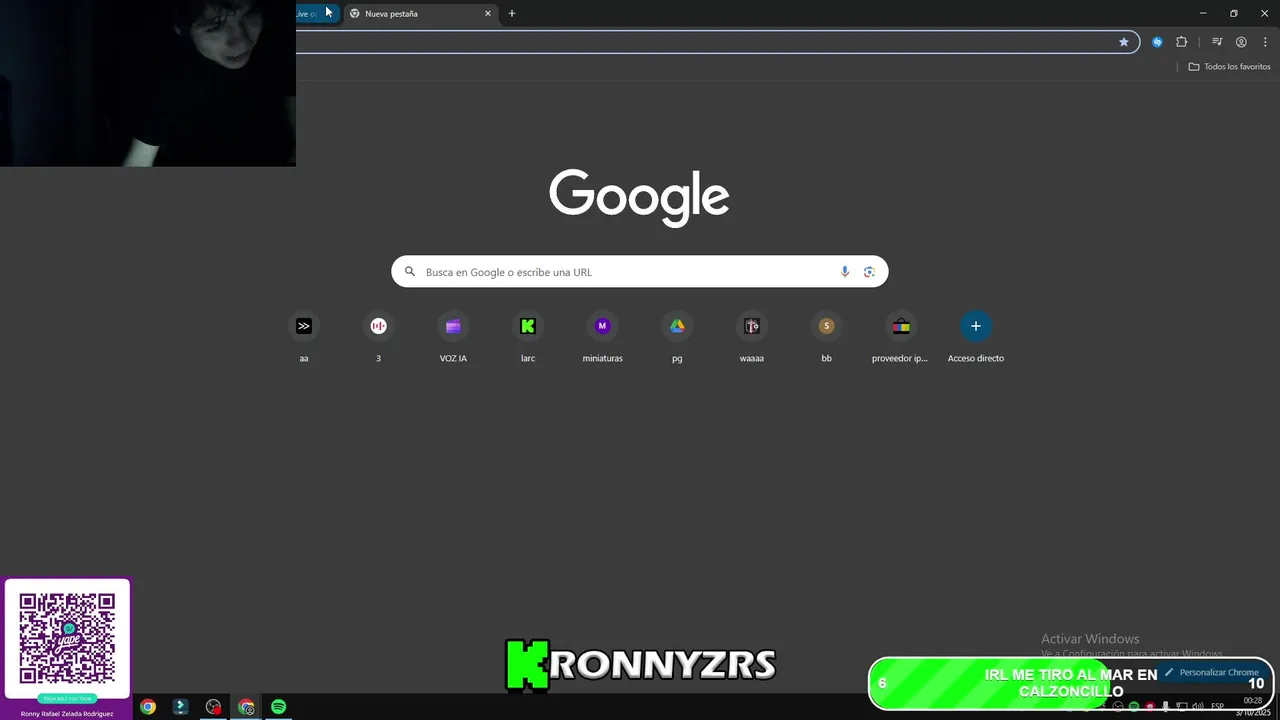Open the Shazam extension icon
This screenshot has height=720, width=1280.
coord(1157,42)
